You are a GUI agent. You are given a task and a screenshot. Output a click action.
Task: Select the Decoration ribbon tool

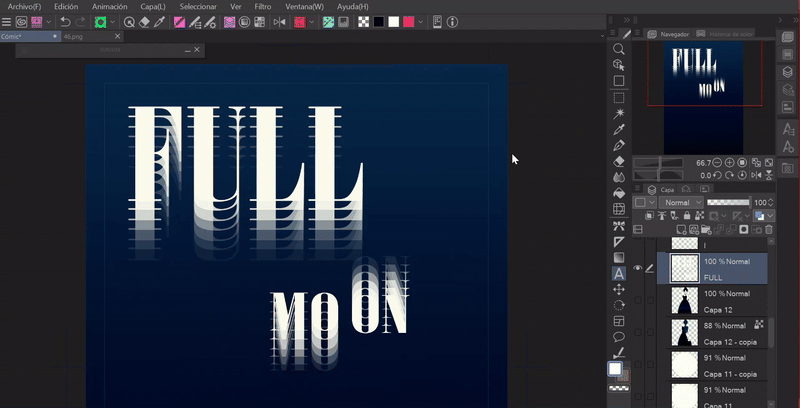[x=618, y=225]
